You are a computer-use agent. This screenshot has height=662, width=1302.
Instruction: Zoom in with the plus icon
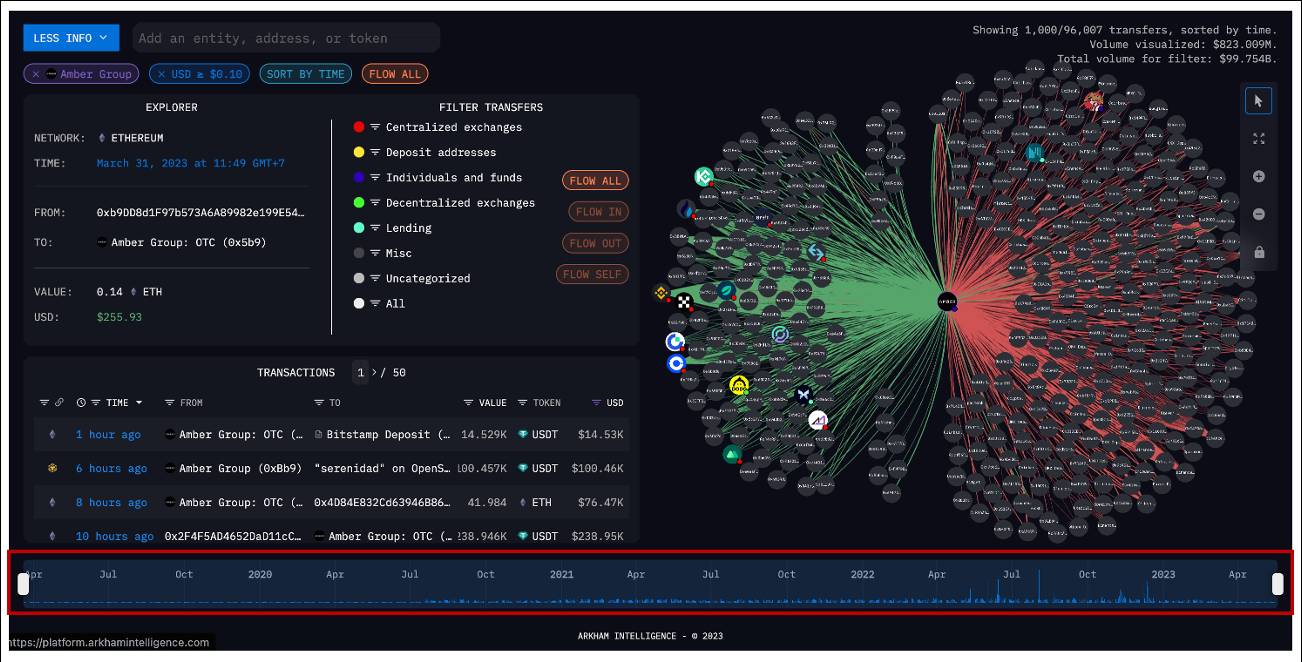tap(1258, 177)
